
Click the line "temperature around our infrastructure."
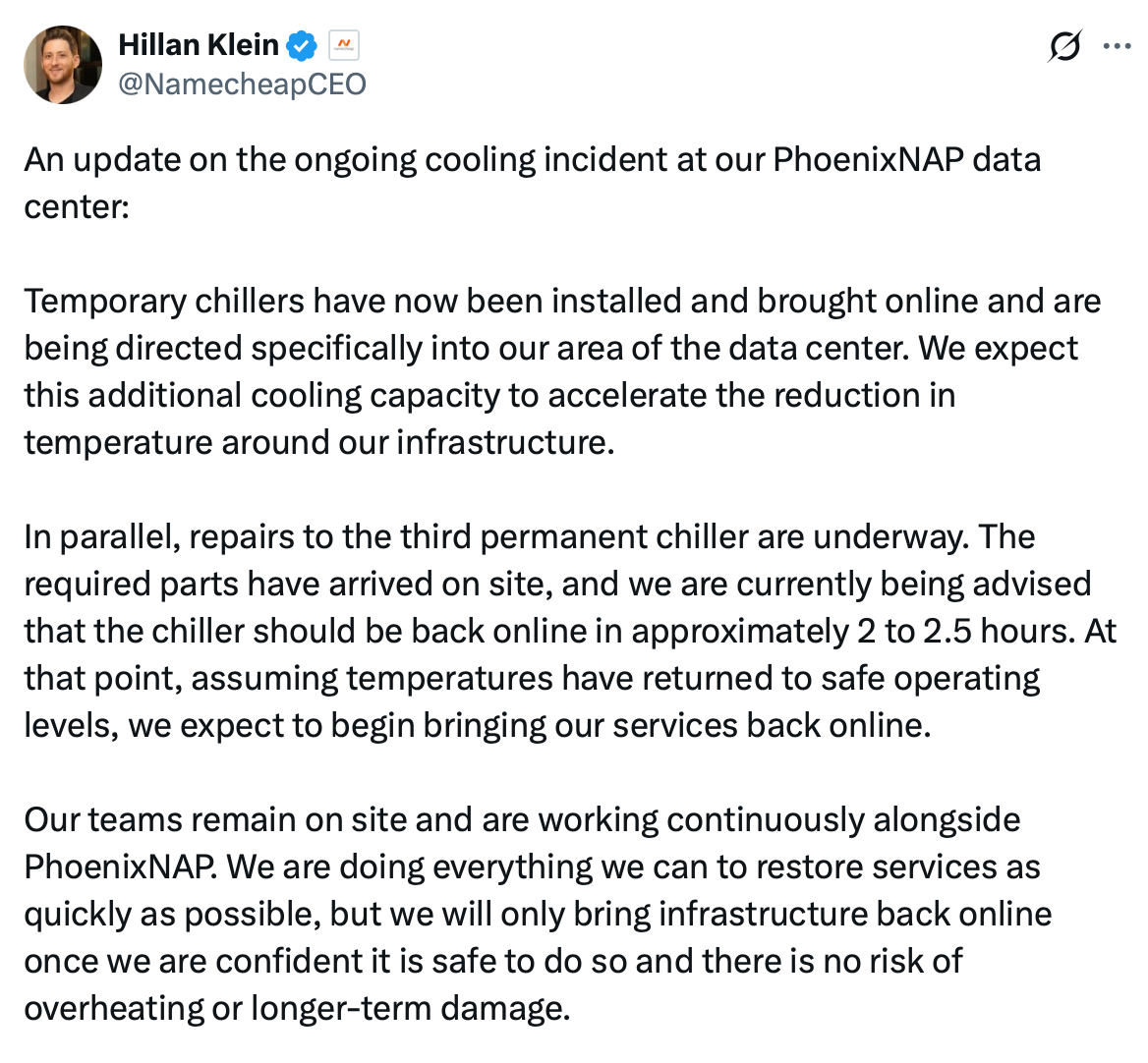click(x=319, y=443)
